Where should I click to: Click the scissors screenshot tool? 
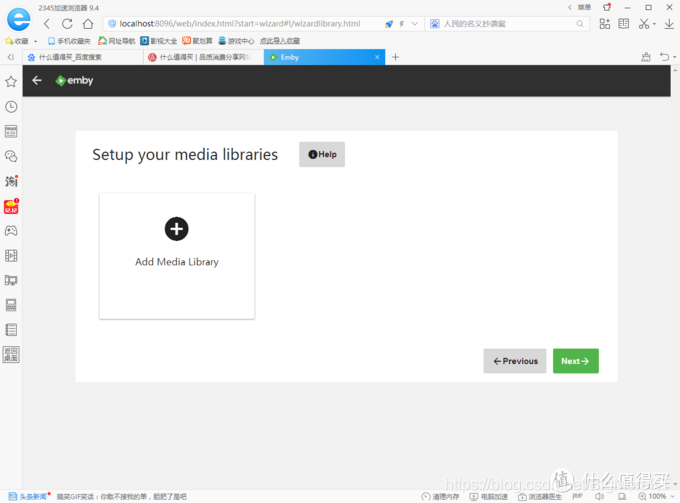(644, 24)
